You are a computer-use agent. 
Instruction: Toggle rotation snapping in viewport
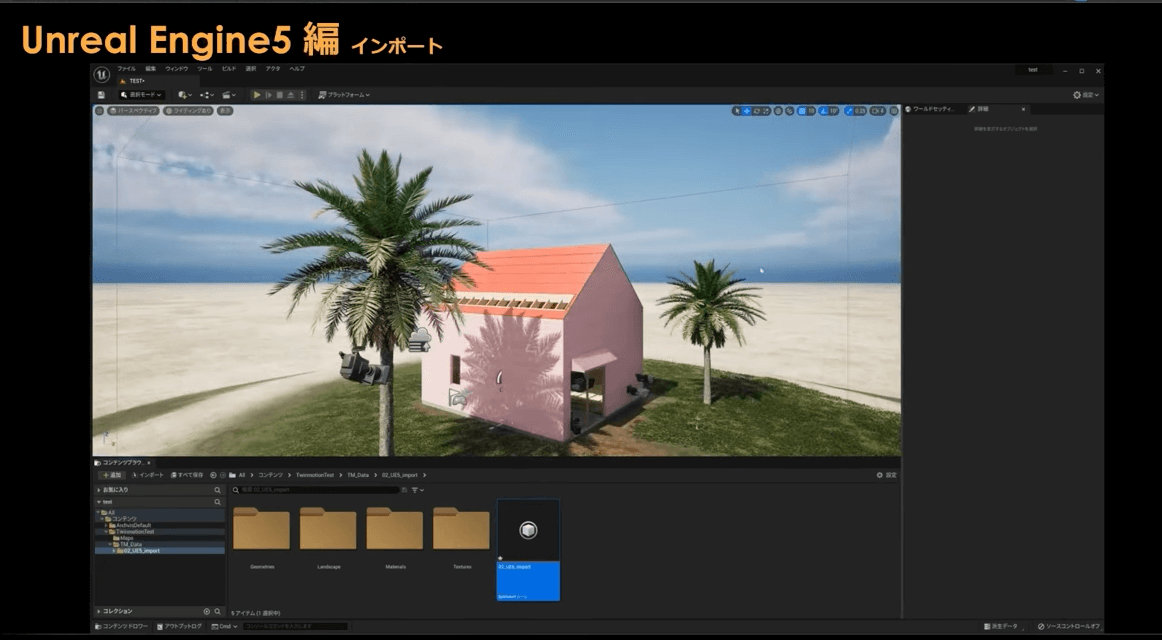(823, 111)
